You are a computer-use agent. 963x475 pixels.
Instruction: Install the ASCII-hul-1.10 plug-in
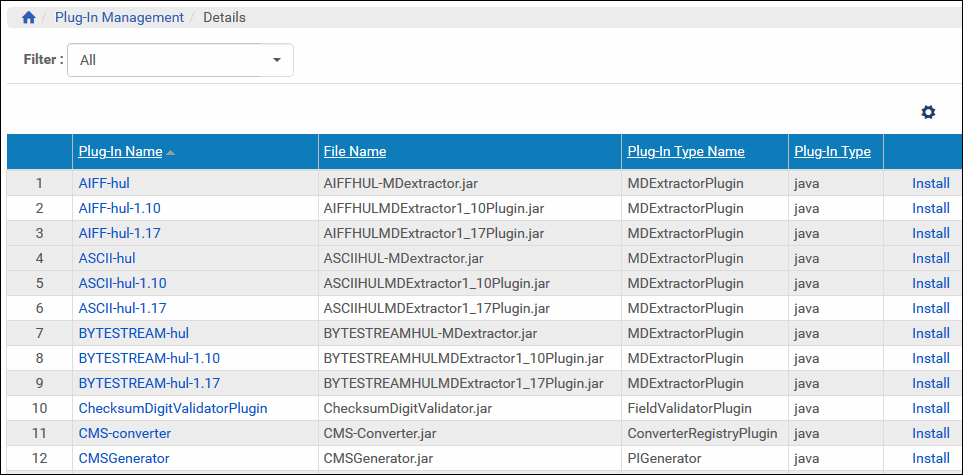click(930, 283)
